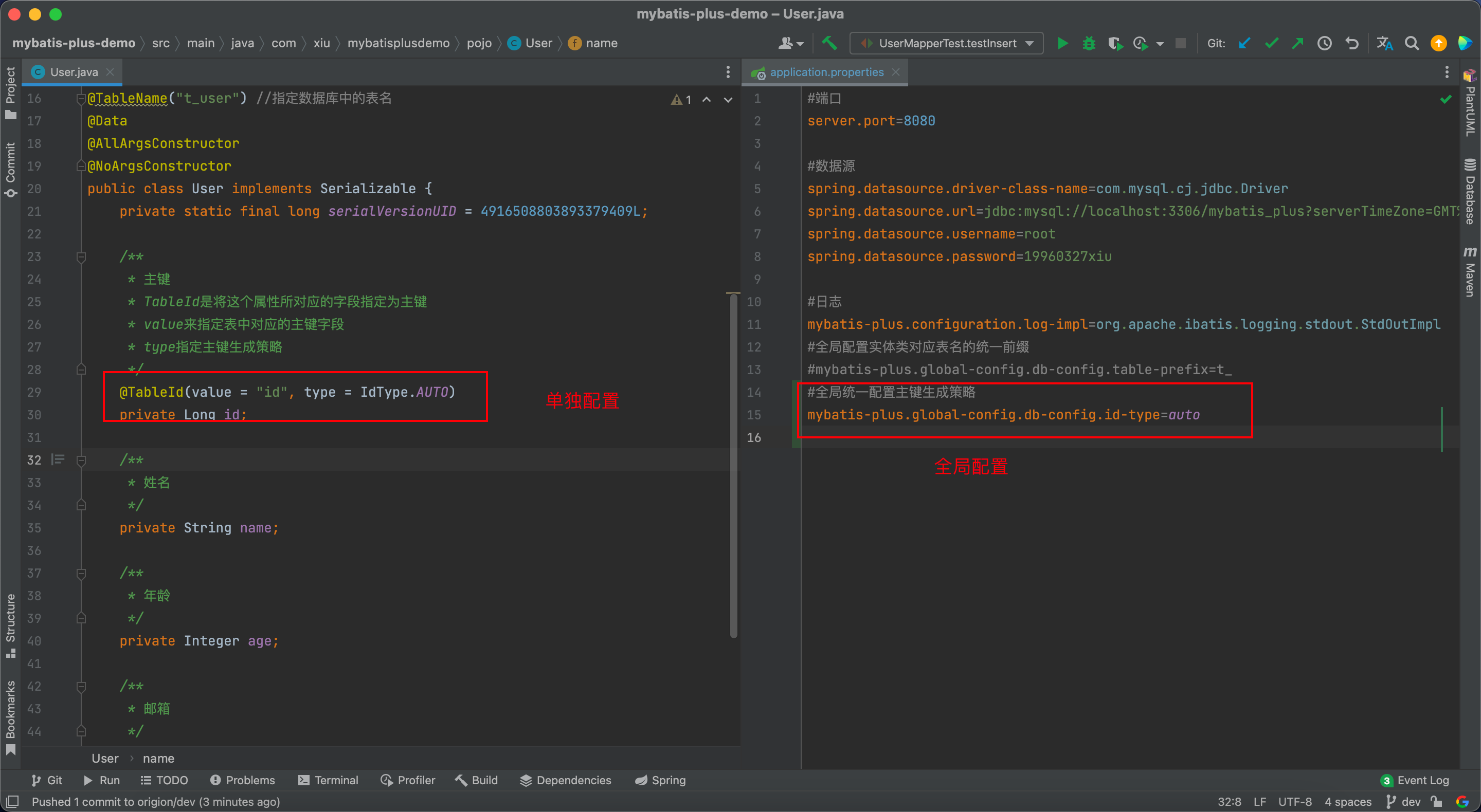Open the profiler run icon
This screenshot has height=812, width=1481.
click(1141, 43)
